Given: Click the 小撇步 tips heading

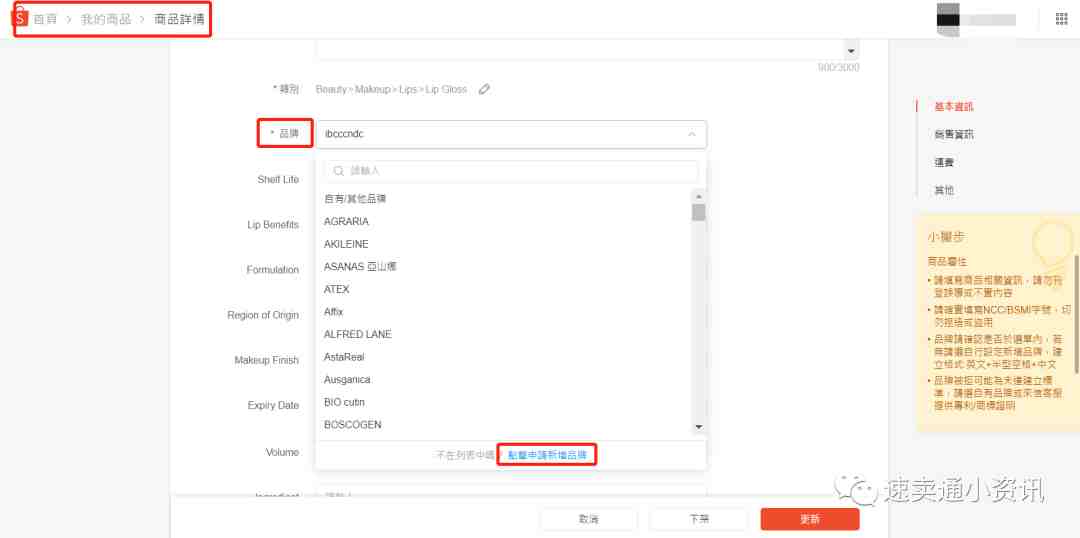Looking at the screenshot, I should click(946, 236).
